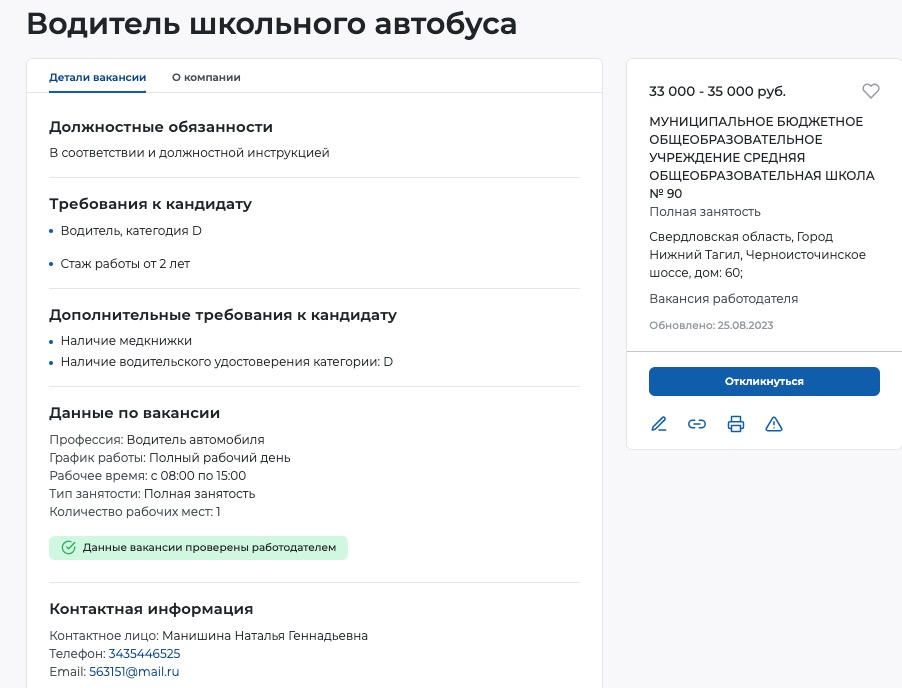Click the «Обновлено: 25.08.2023» date text

(x=711, y=325)
